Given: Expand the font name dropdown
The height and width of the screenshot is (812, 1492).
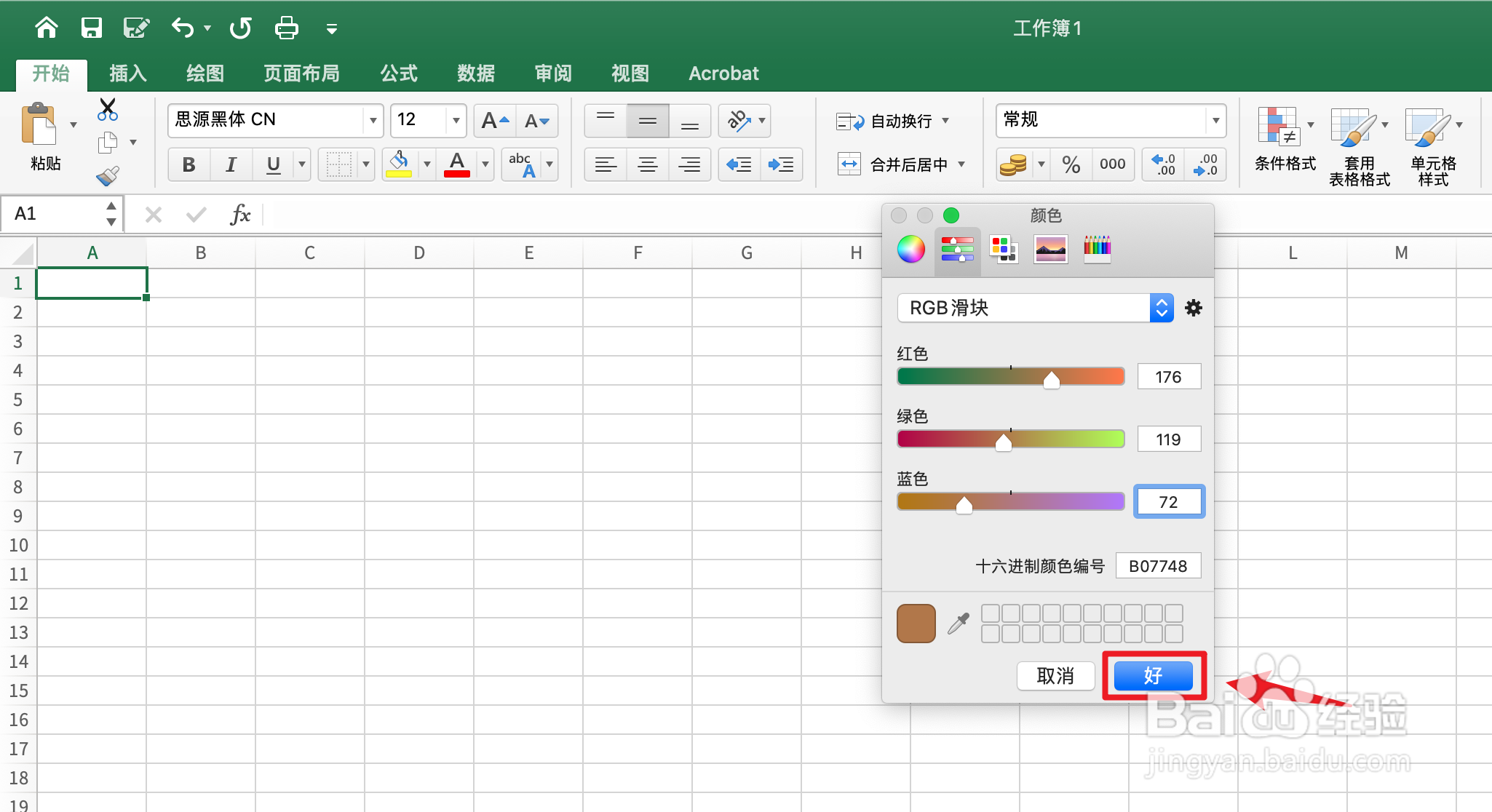Looking at the screenshot, I should pos(373,120).
